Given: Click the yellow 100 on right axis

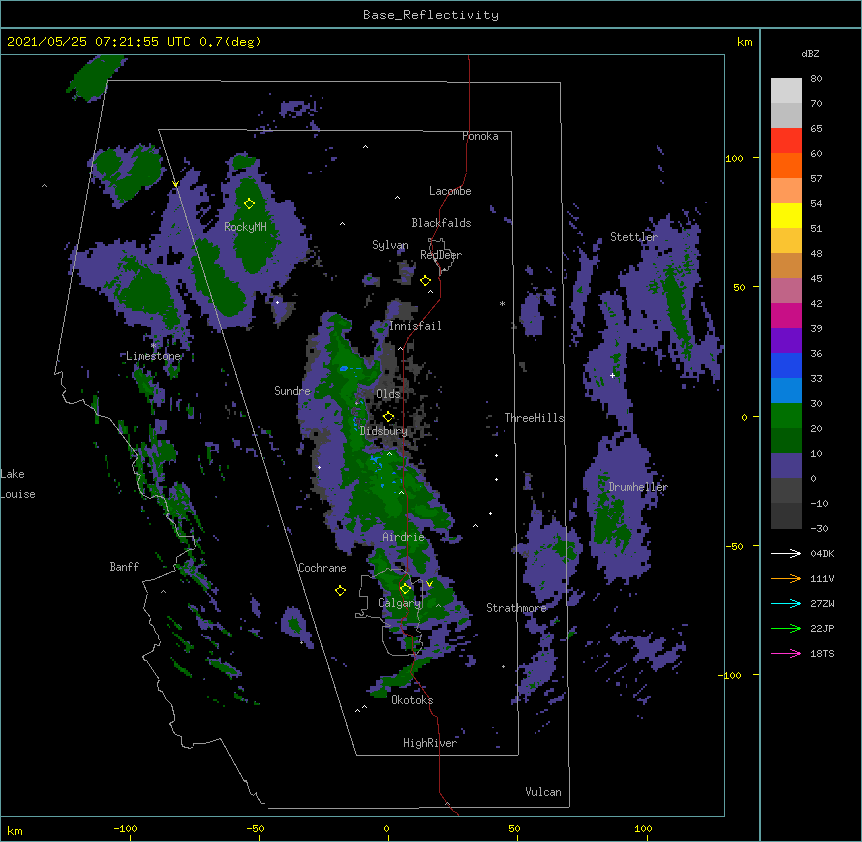Looking at the screenshot, I should (734, 158).
